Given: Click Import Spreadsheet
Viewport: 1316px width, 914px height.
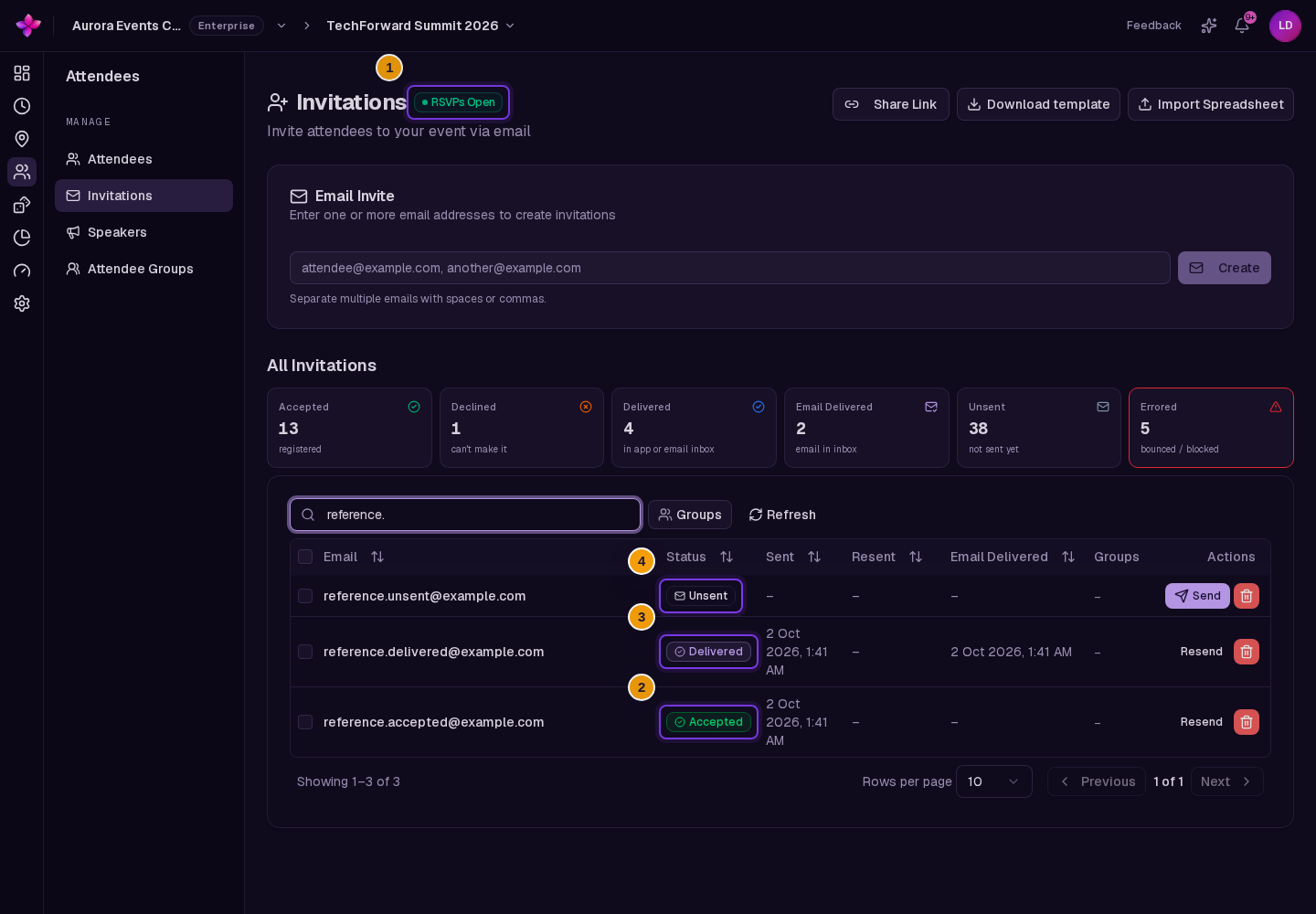Looking at the screenshot, I should (x=1211, y=104).
